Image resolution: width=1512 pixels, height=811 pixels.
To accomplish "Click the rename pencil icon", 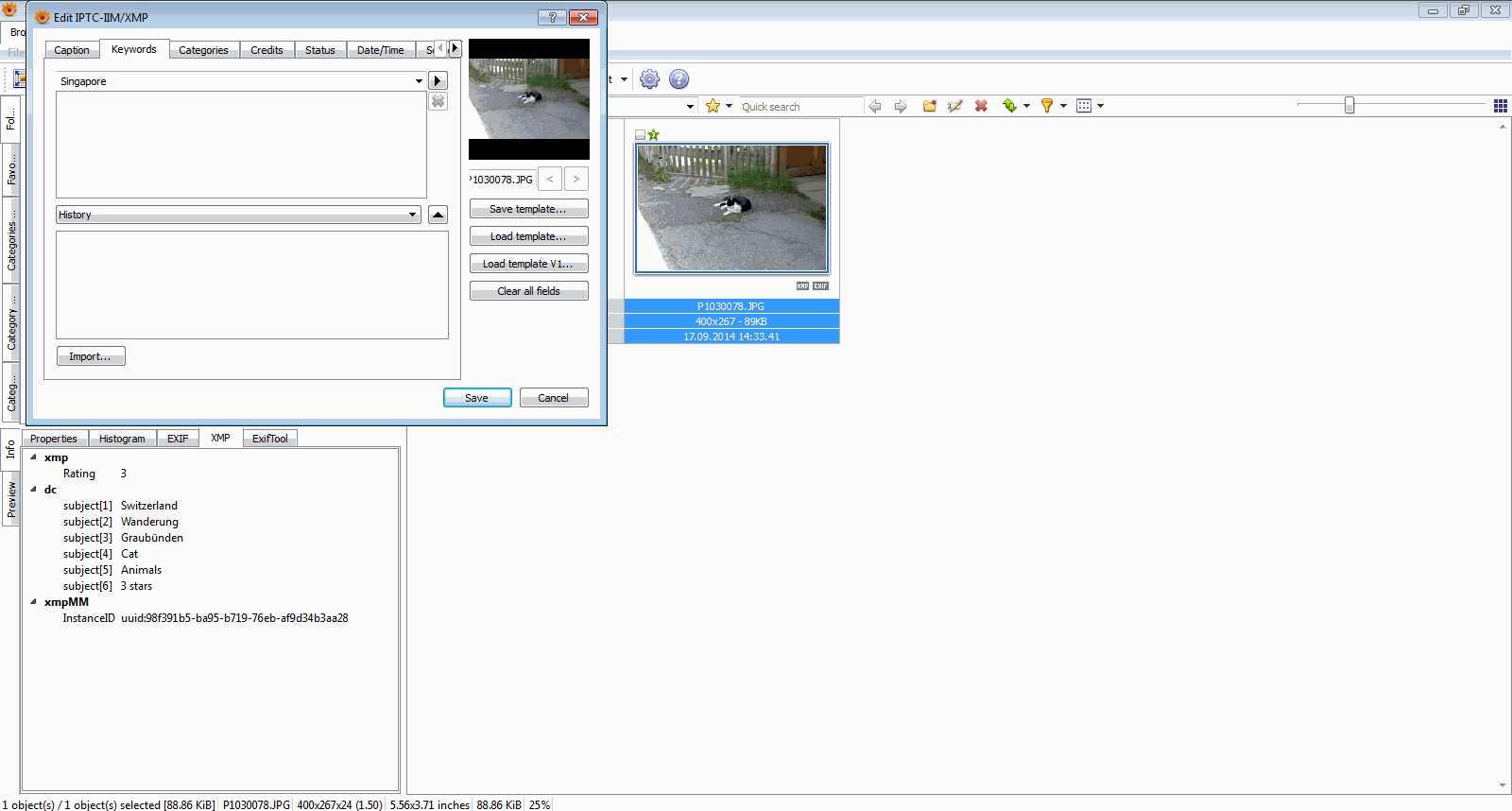I will tap(955, 106).
